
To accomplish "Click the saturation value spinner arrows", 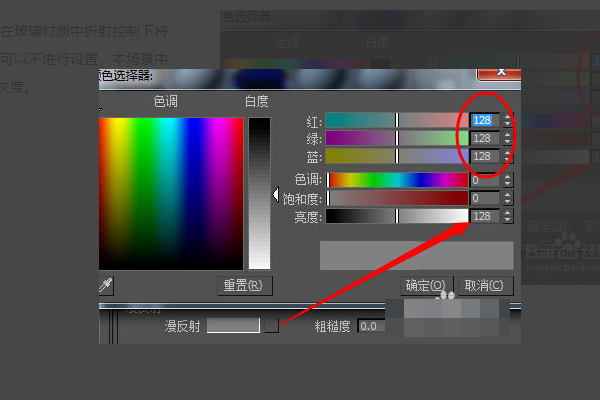I will click(x=507, y=198).
